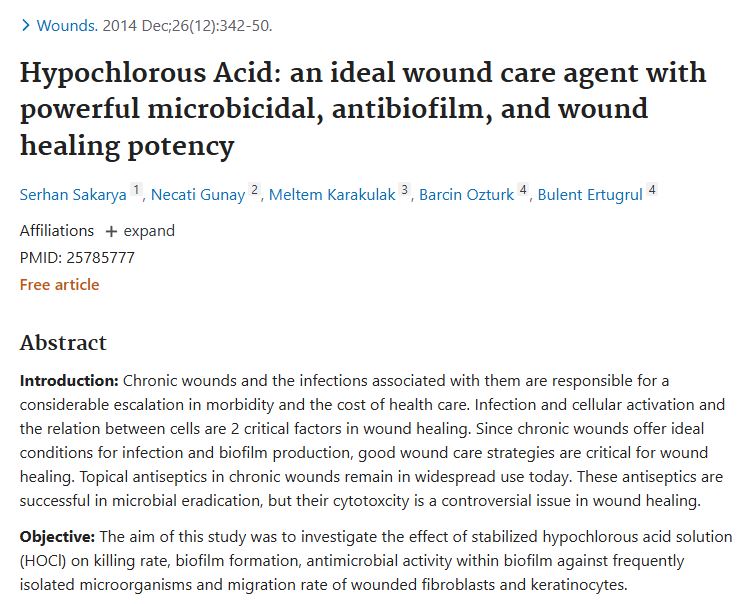Click the Hypochlorous Acid article title
The height and width of the screenshot is (604, 751).
pos(362,109)
